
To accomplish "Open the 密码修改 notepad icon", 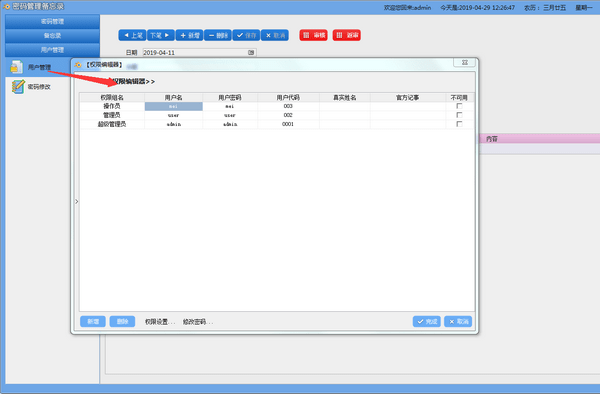I will [18, 87].
